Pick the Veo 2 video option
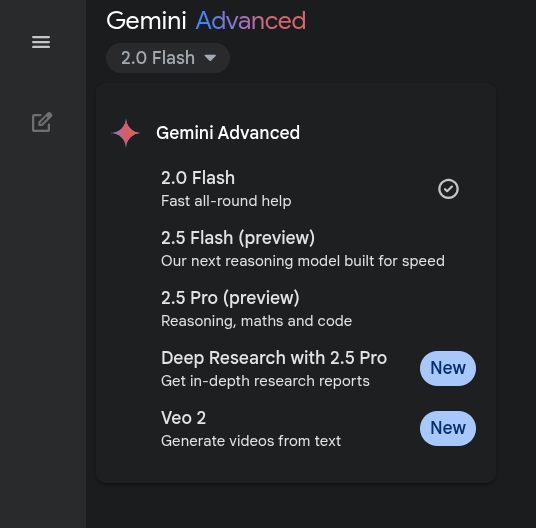Image resolution: width=536 pixels, height=528 pixels. pyautogui.click(x=296, y=429)
